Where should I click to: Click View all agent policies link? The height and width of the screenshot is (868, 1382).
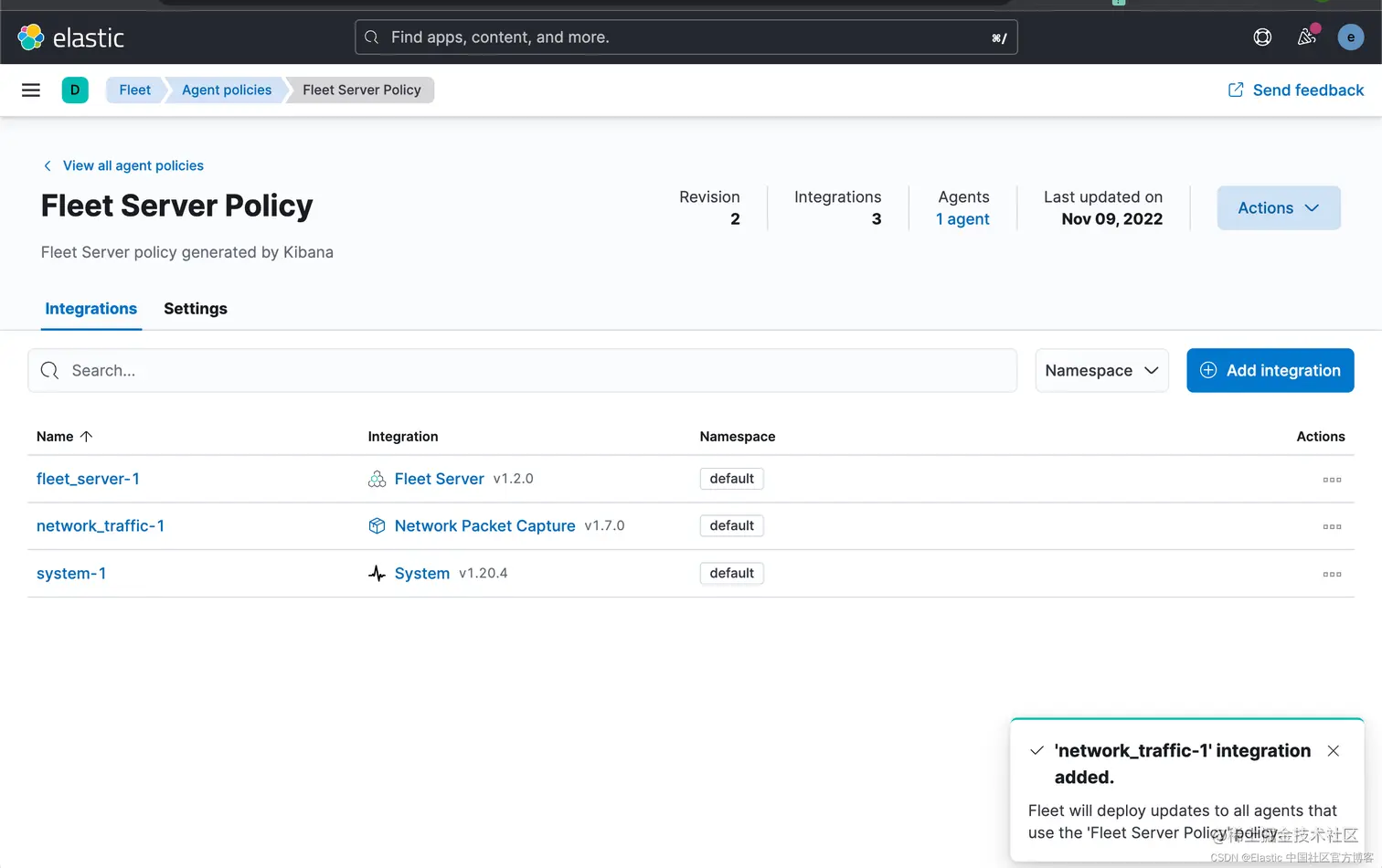click(x=133, y=165)
